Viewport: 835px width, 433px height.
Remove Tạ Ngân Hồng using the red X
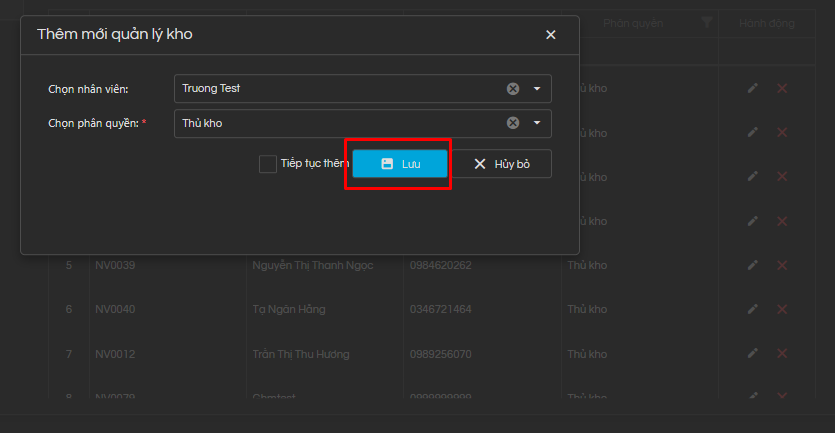click(x=782, y=310)
